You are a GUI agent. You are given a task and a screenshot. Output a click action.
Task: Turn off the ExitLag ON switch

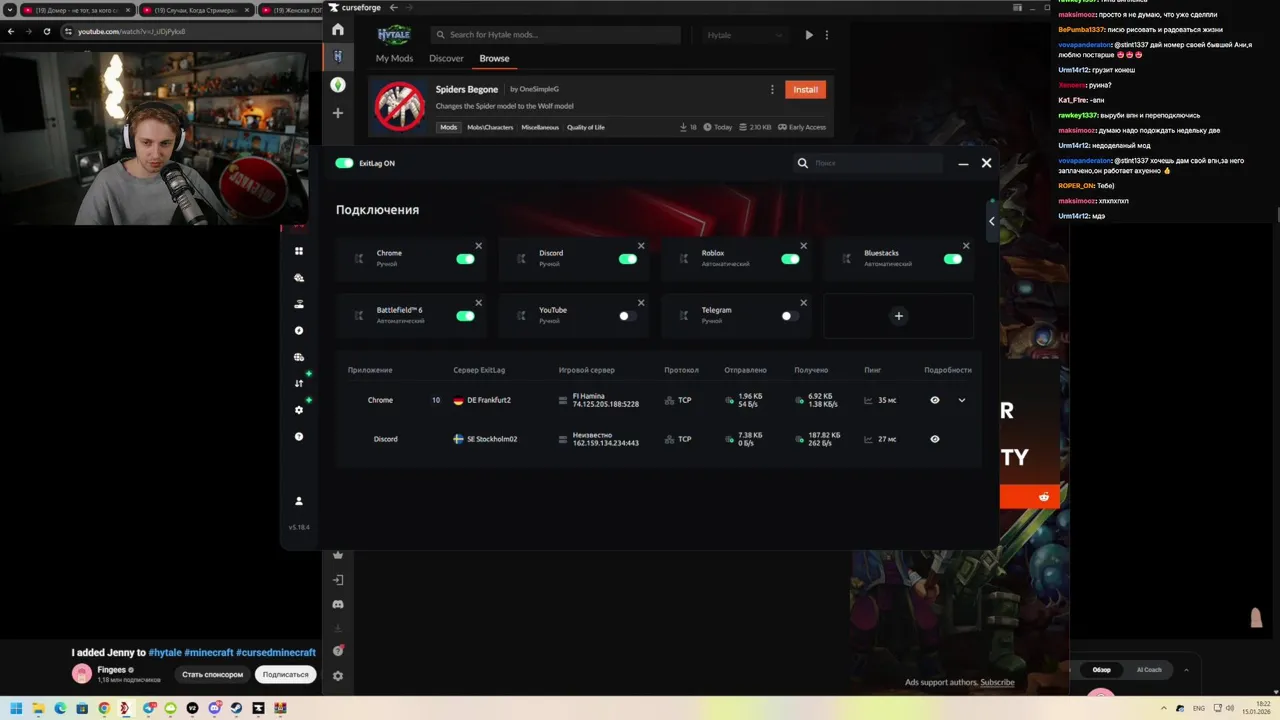(x=345, y=163)
